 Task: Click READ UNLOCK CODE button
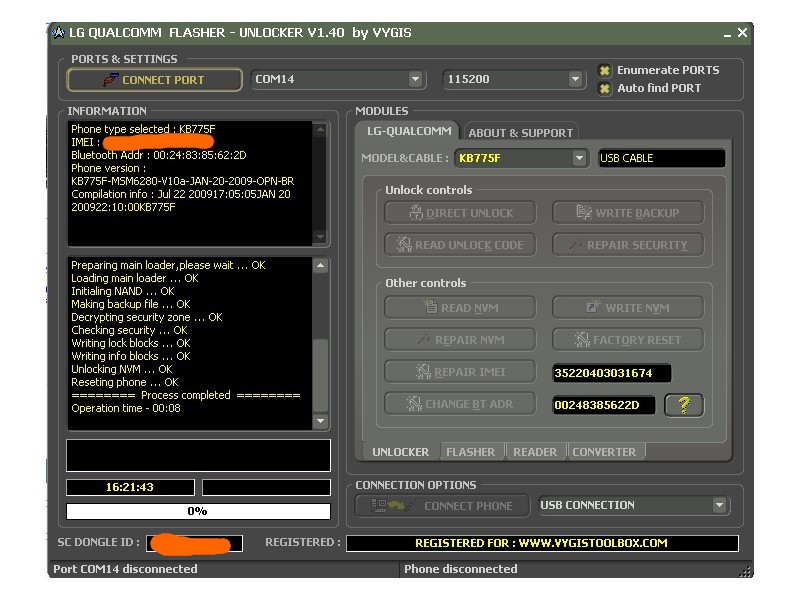(460, 245)
